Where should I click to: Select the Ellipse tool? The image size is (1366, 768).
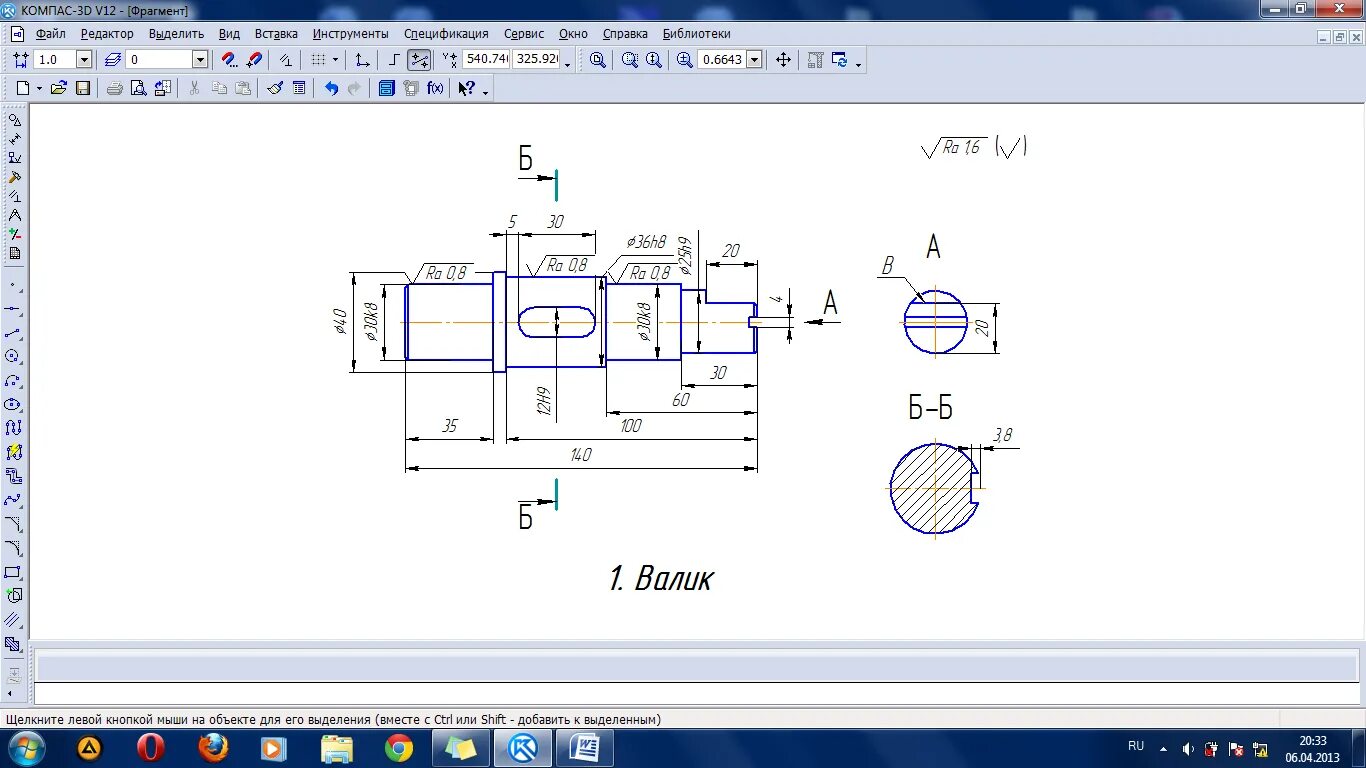pyautogui.click(x=13, y=405)
